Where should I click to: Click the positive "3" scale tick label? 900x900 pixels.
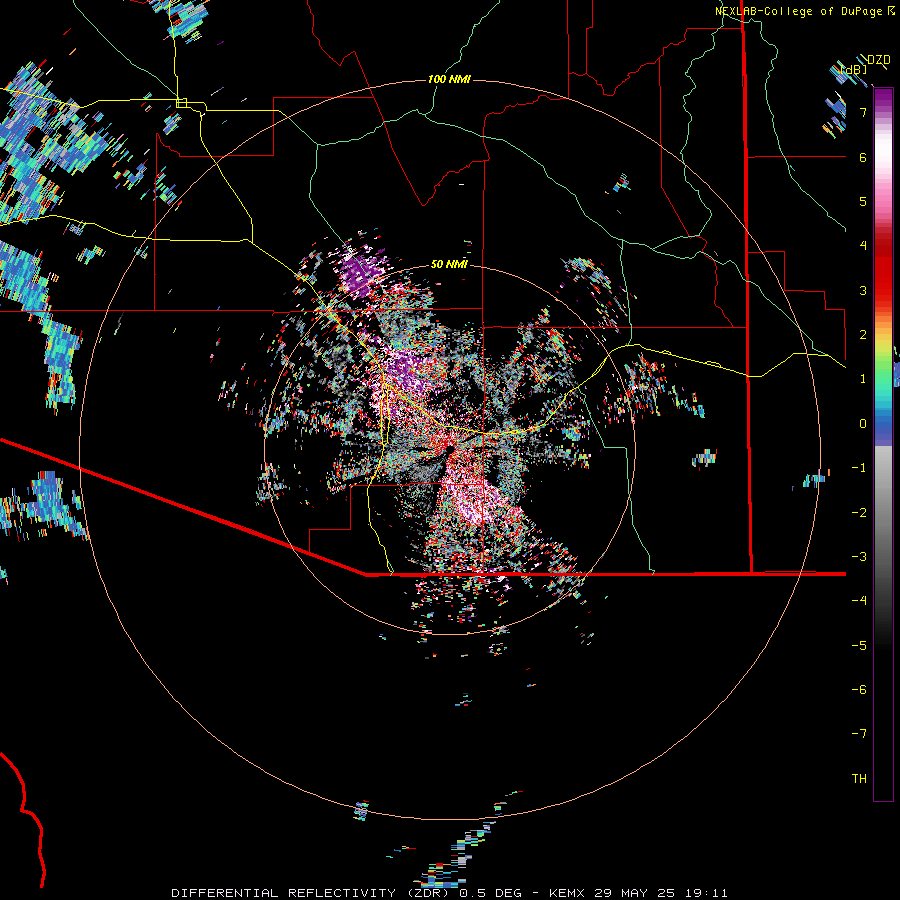point(863,290)
